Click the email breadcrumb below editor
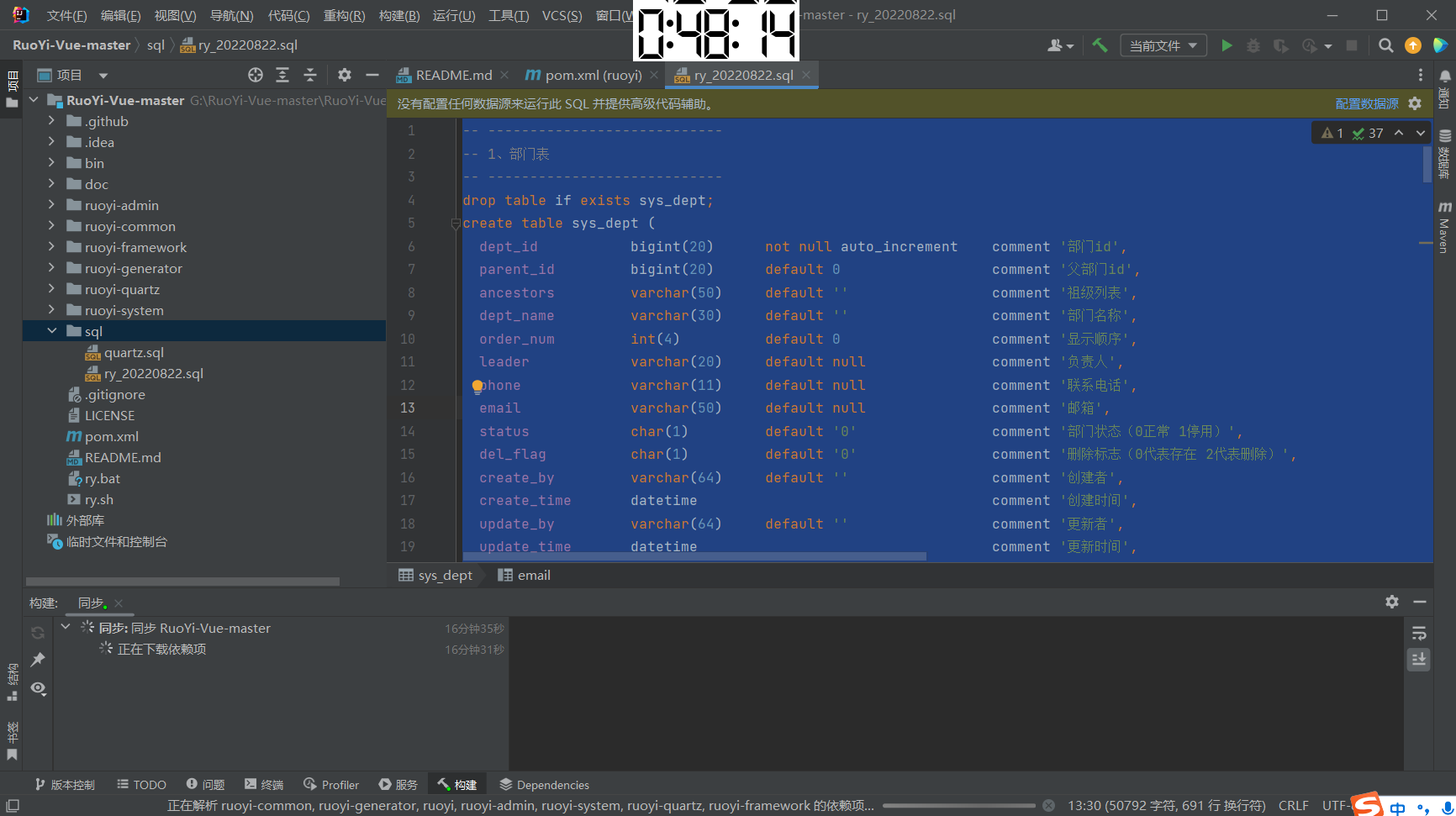The height and width of the screenshot is (816, 1456). [x=525, y=575]
